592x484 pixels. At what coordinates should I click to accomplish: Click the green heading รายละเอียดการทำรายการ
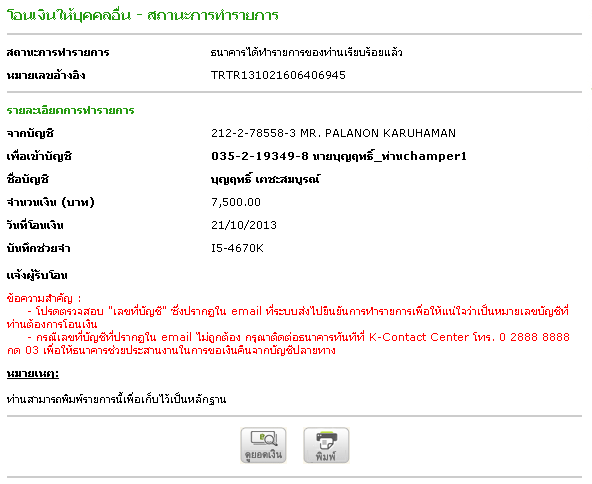pyautogui.click(x=71, y=110)
